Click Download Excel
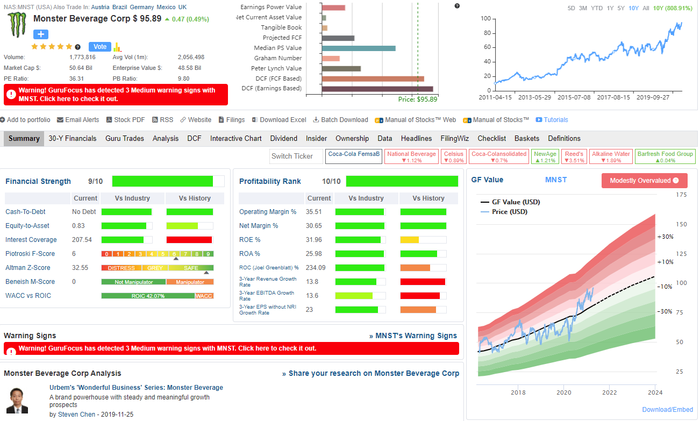Screen dimensions: 700x421 click(279, 120)
